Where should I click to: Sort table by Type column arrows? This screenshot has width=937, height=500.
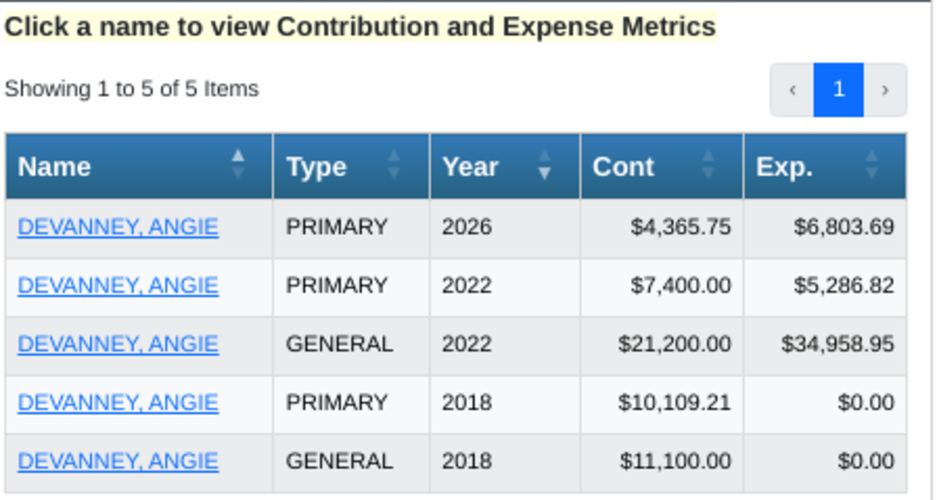(x=393, y=164)
